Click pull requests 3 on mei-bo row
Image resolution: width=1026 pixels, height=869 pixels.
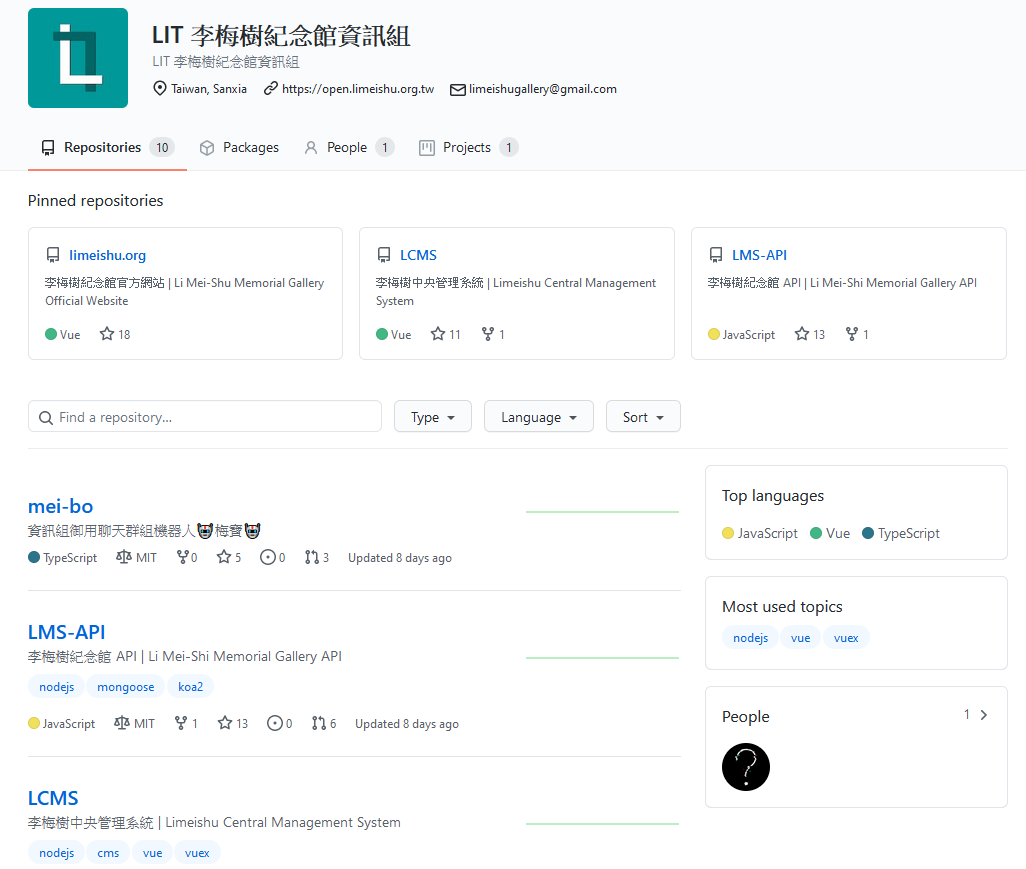point(317,558)
